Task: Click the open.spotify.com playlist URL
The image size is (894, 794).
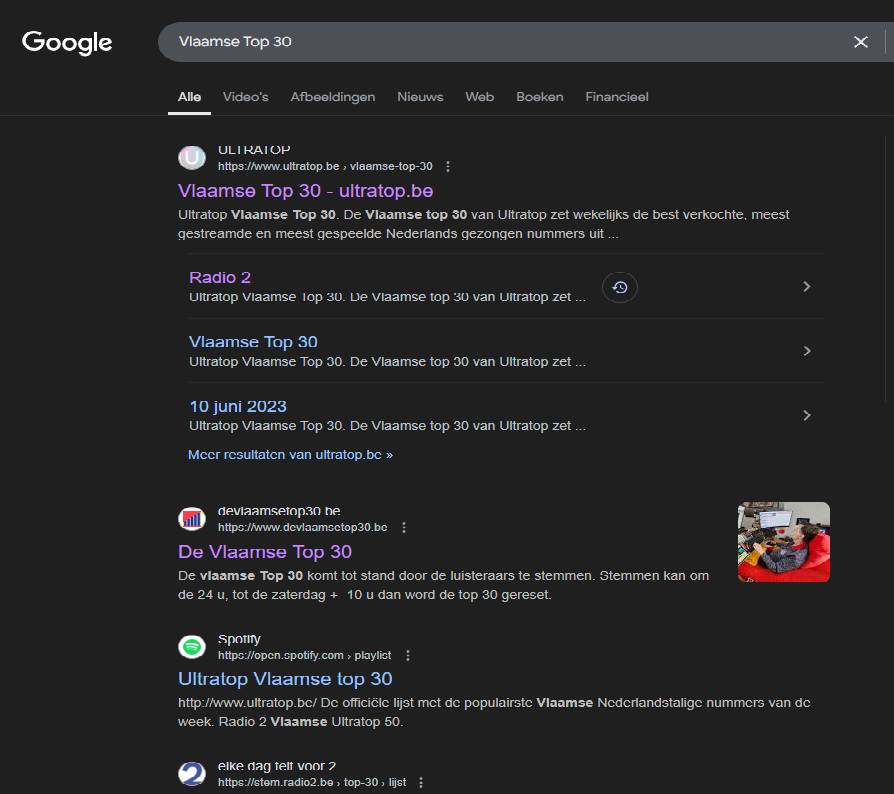Action: (x=304, y=655)
